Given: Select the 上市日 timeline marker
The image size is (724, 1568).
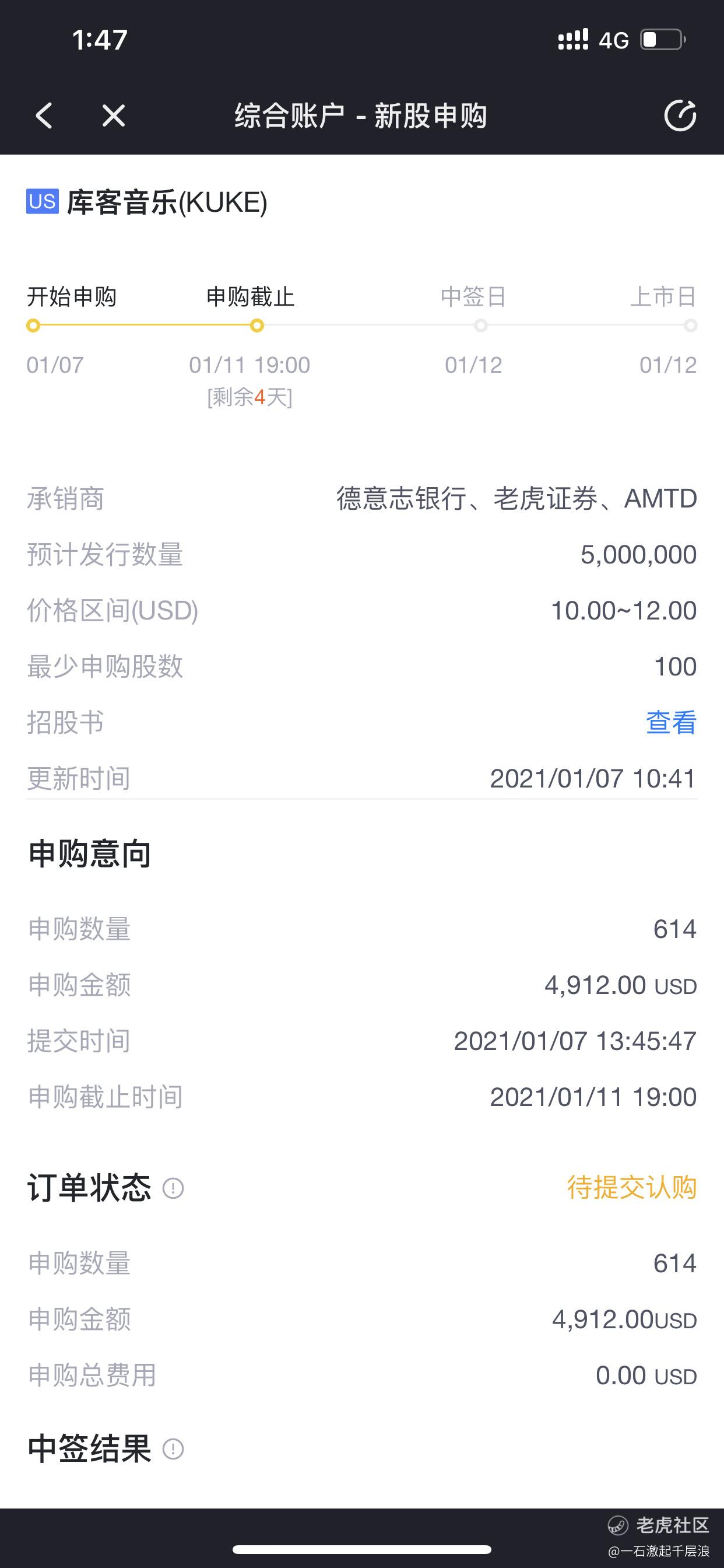Looking at the screenshot, I should [690, 325].
